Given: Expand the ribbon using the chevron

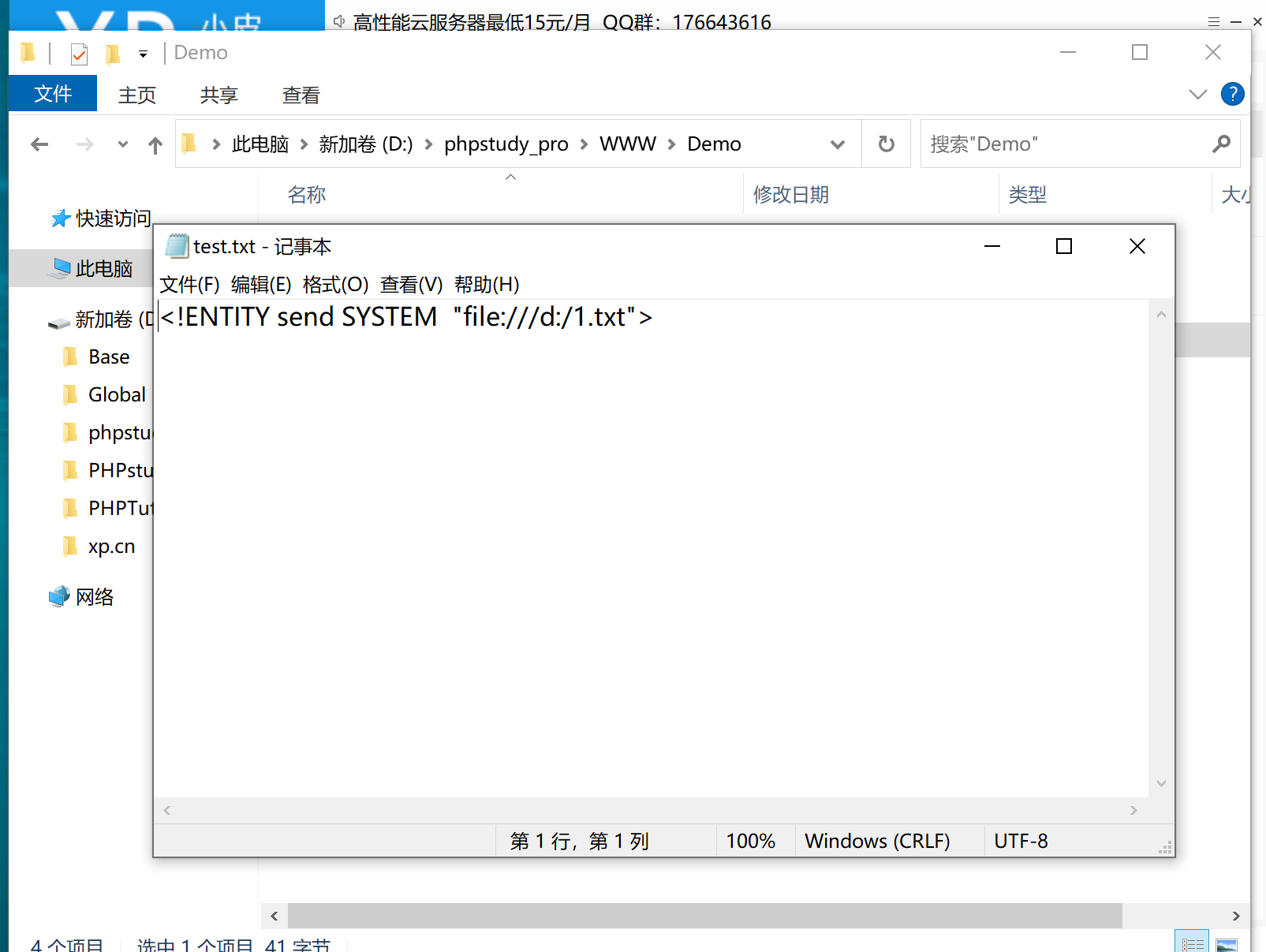Looking at the screenshot, I should click(x=1197, y=94).
